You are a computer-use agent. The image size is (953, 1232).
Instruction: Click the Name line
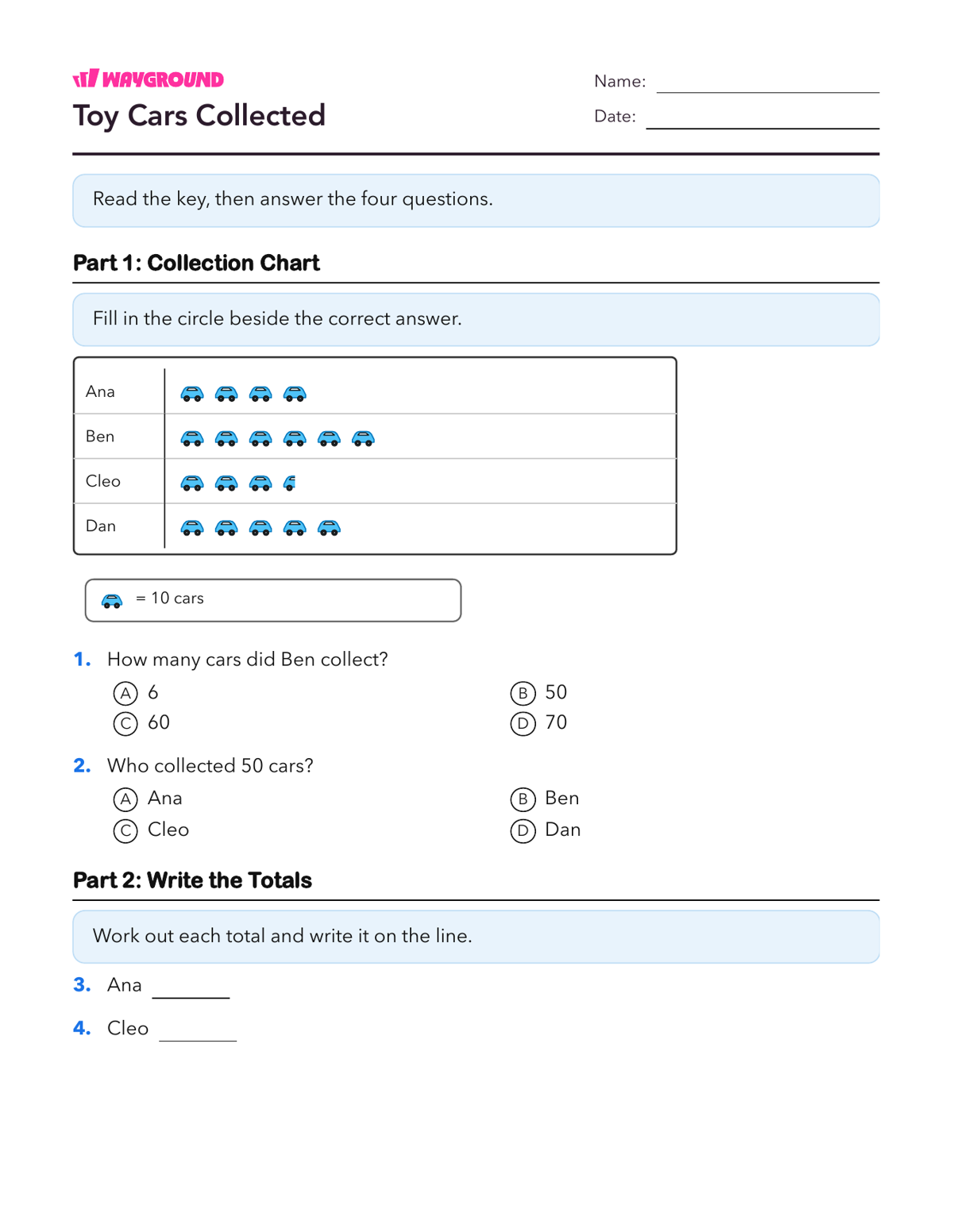pyautogui.click(x=767, y=91)
